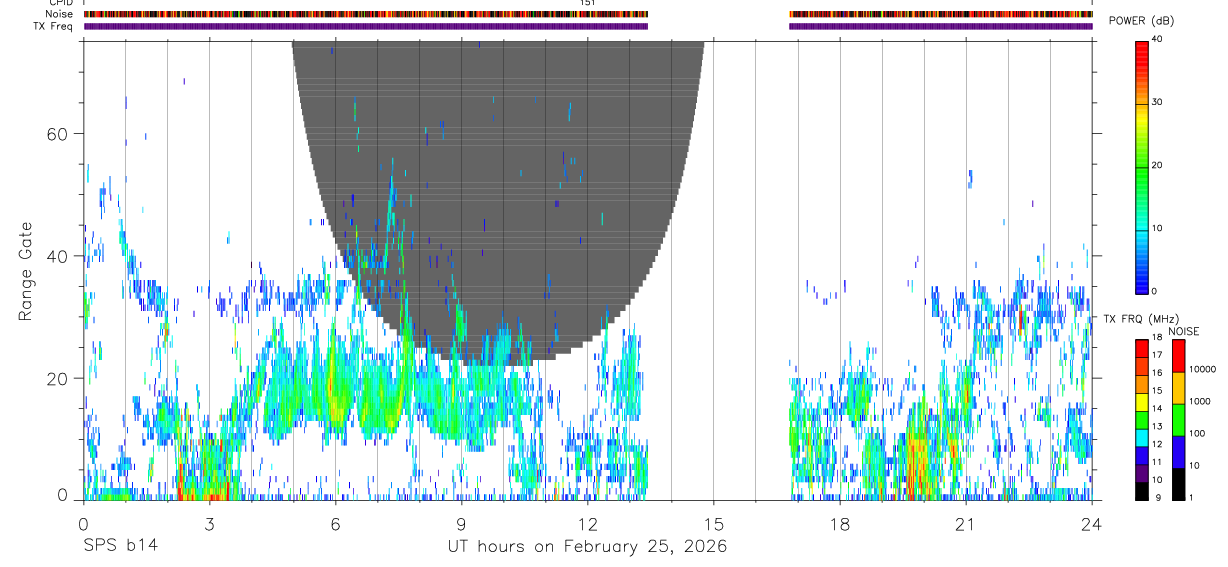Click the green NOISE swatch between 100 and 1000

click(x=1178, y=420)
